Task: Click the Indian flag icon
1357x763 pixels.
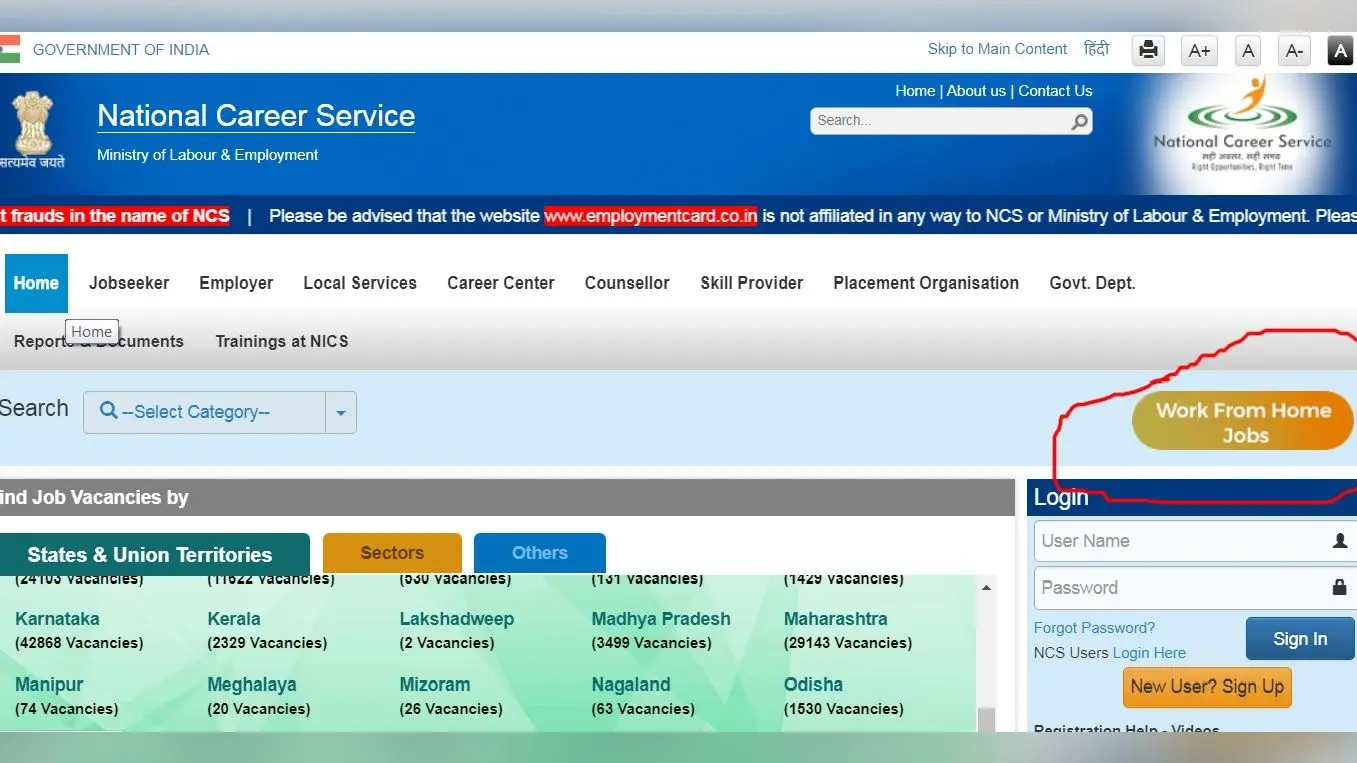Action: coord(9,49)
